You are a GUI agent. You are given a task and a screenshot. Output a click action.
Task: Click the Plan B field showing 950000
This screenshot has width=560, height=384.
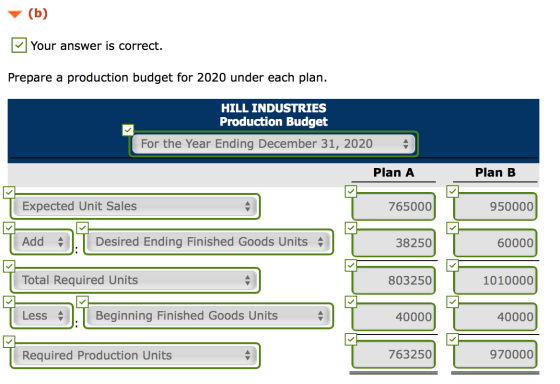tap(495, 206)
